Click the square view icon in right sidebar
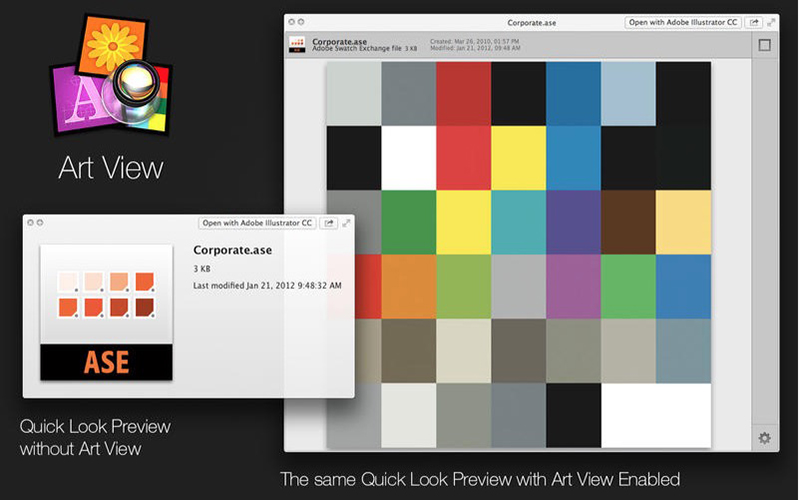This screenshot has height=500, width=800. tap(764, 45)
